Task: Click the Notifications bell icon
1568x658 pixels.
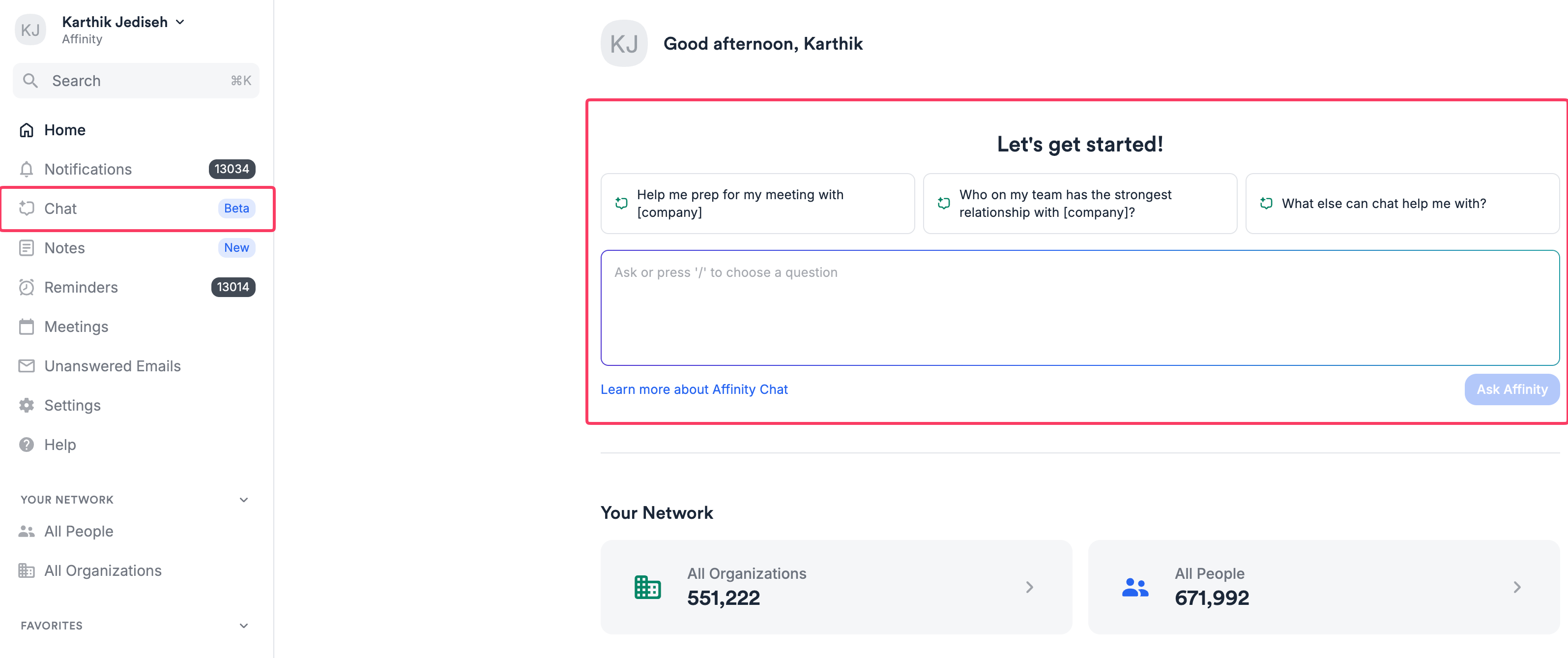Action: 26,169
